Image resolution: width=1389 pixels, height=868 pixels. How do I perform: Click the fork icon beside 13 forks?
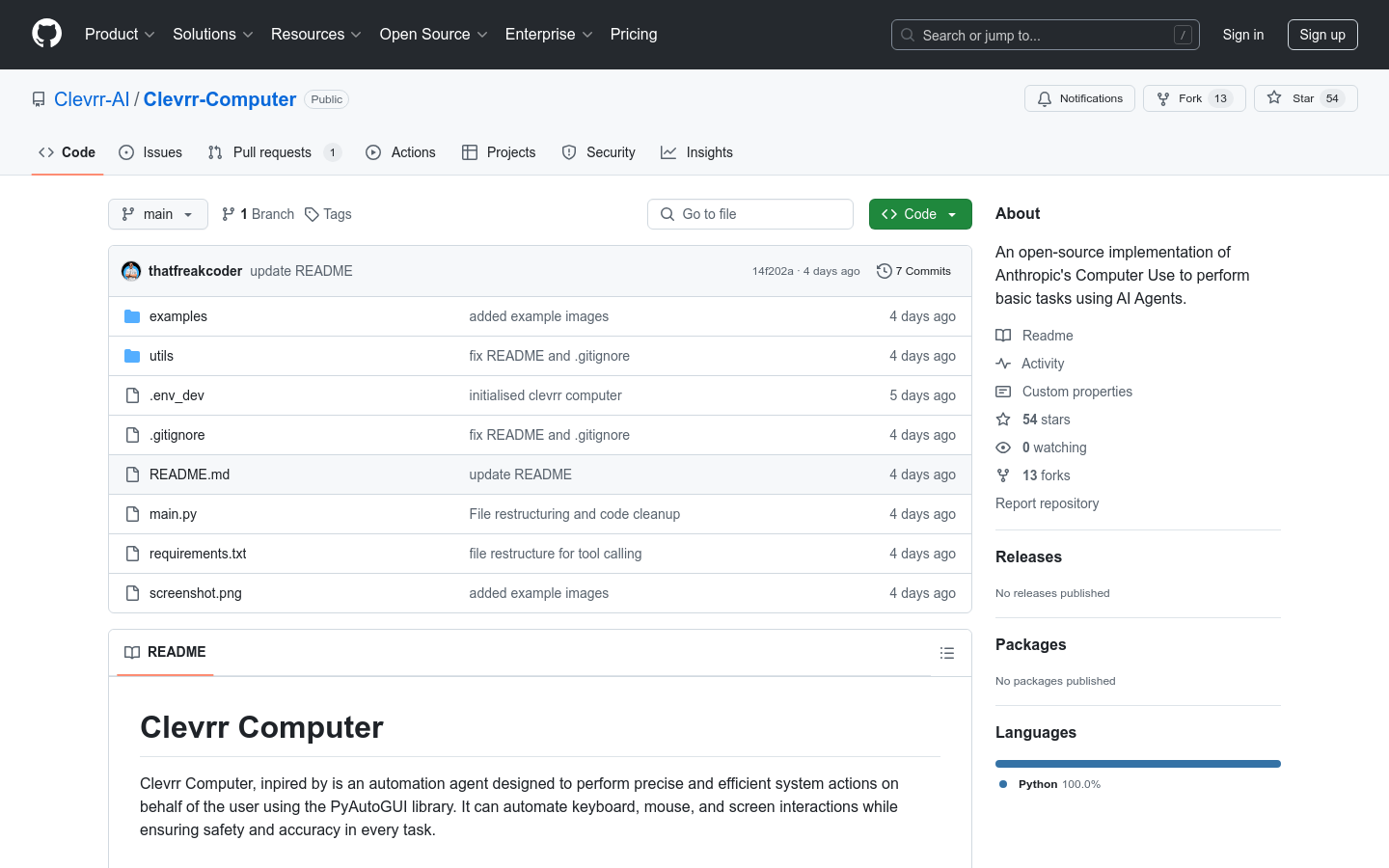(1003, 475)
